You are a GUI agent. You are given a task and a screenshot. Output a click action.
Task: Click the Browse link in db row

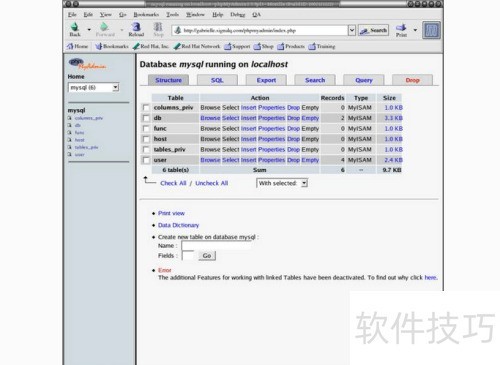click(210, 118)
